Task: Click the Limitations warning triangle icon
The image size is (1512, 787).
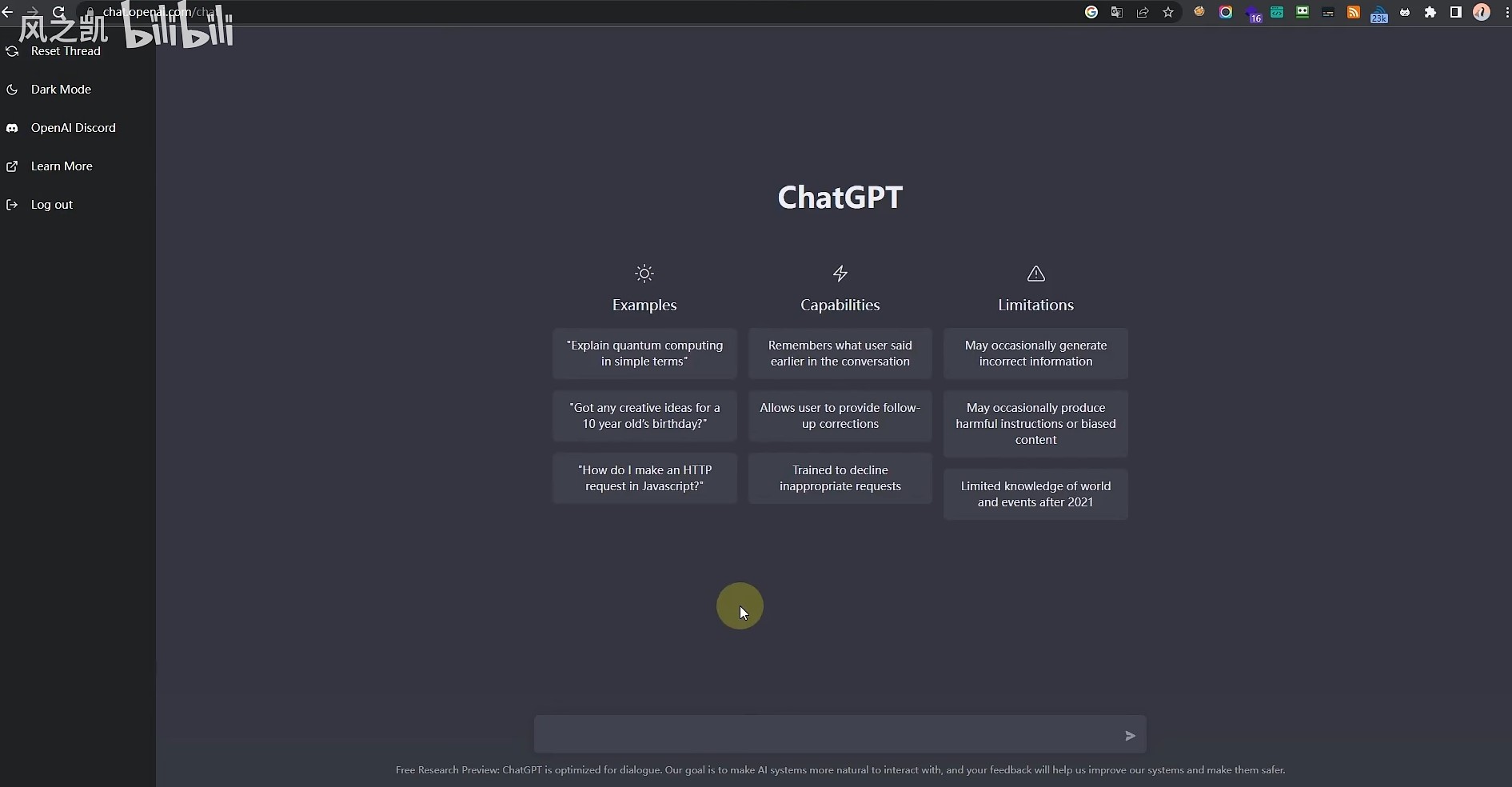Action: (x=1036, y=274)
